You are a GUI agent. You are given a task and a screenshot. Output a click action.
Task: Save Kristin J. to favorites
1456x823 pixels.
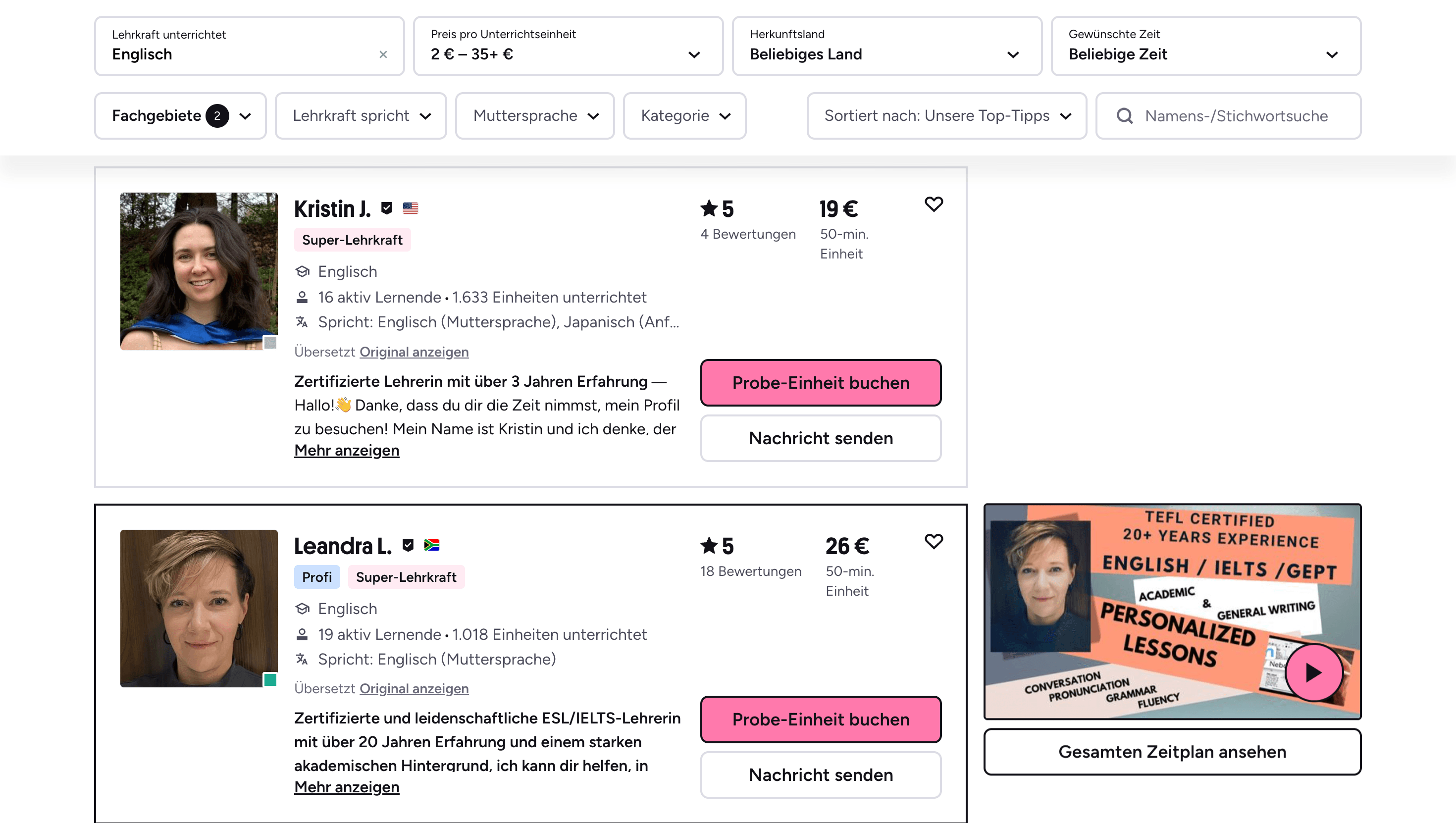point(933,204)
